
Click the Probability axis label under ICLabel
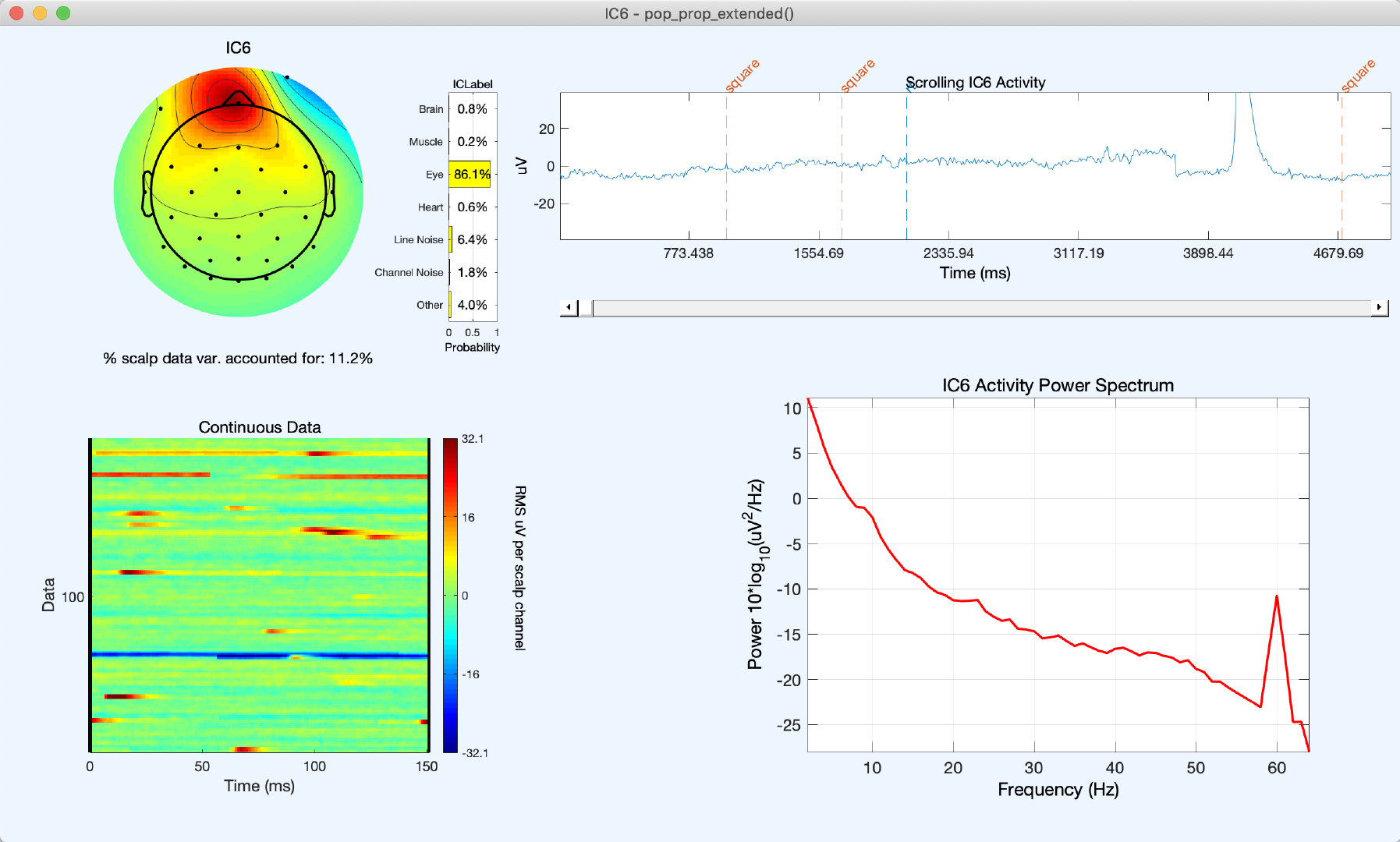coord(472,348)
